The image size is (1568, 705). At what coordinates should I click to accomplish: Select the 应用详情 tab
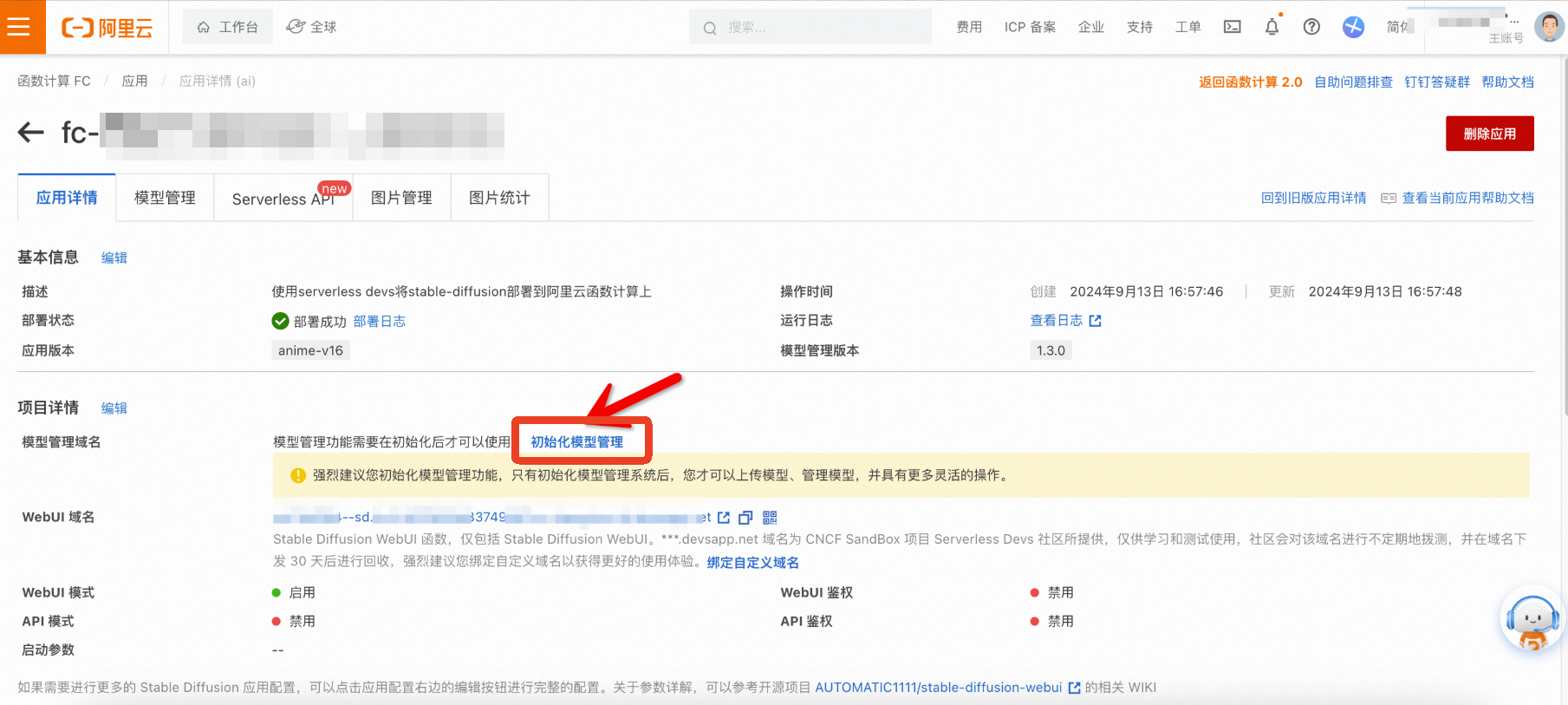pyautogui.click(x=67, y=198)
